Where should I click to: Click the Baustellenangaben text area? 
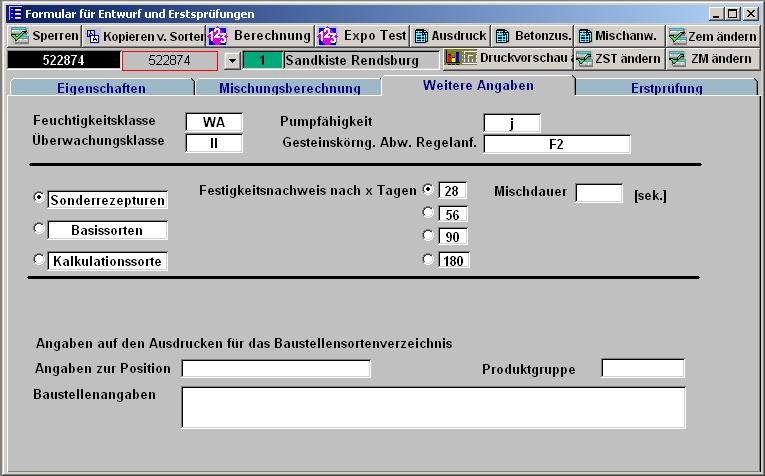[433, 407]
